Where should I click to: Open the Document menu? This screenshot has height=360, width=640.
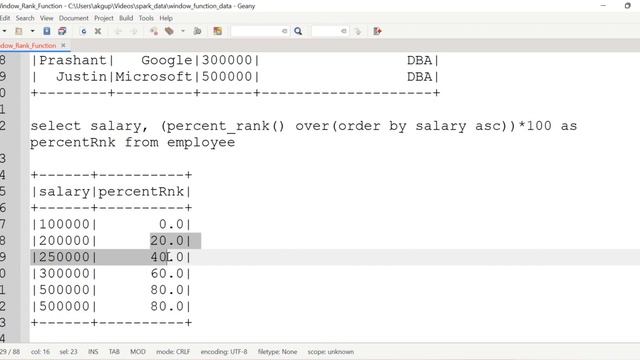coord(73,18)
